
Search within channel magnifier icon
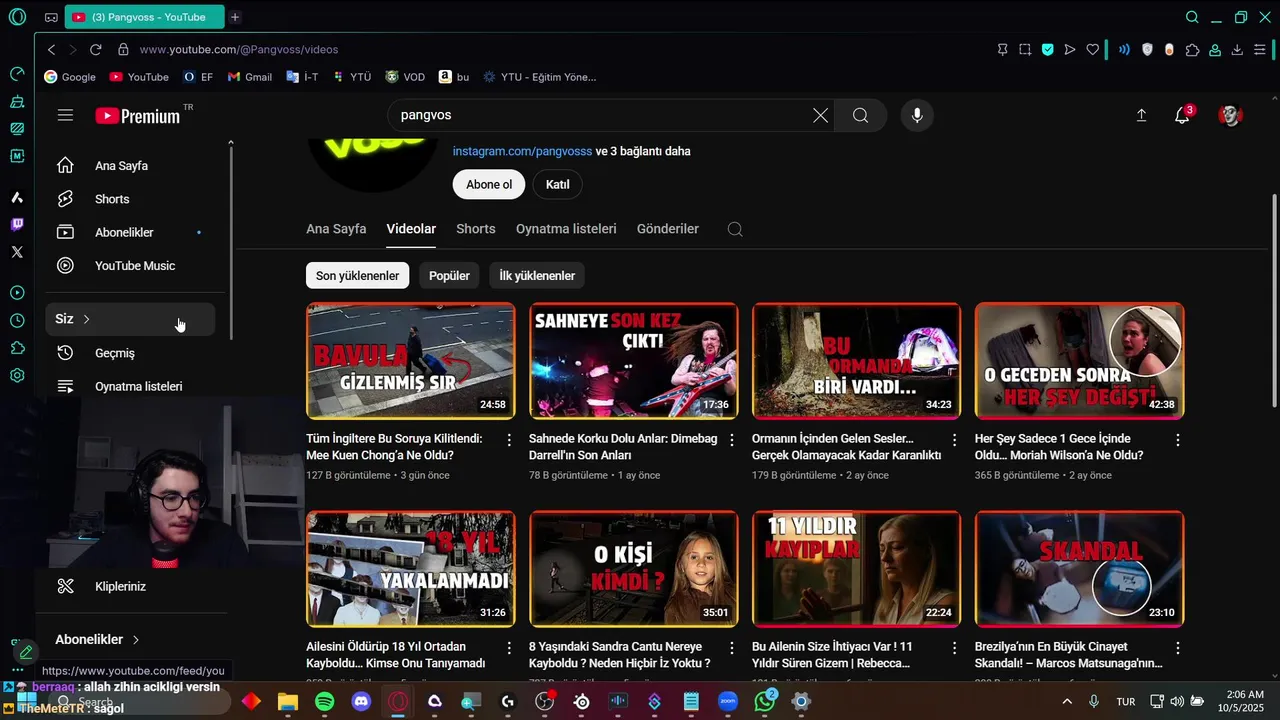point(735,229)
